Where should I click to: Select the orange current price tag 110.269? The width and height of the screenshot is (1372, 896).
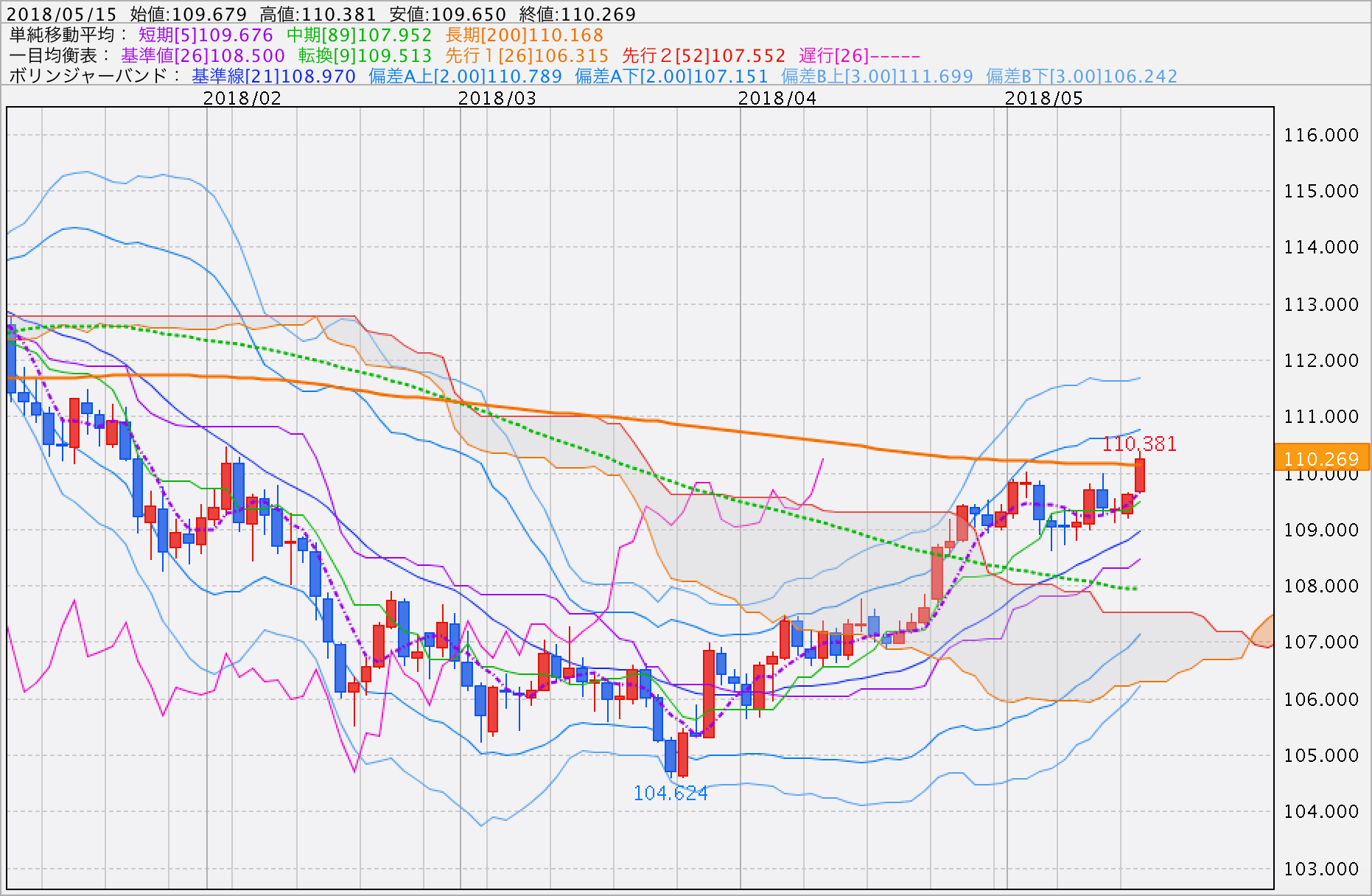[x=1321, y=458]
